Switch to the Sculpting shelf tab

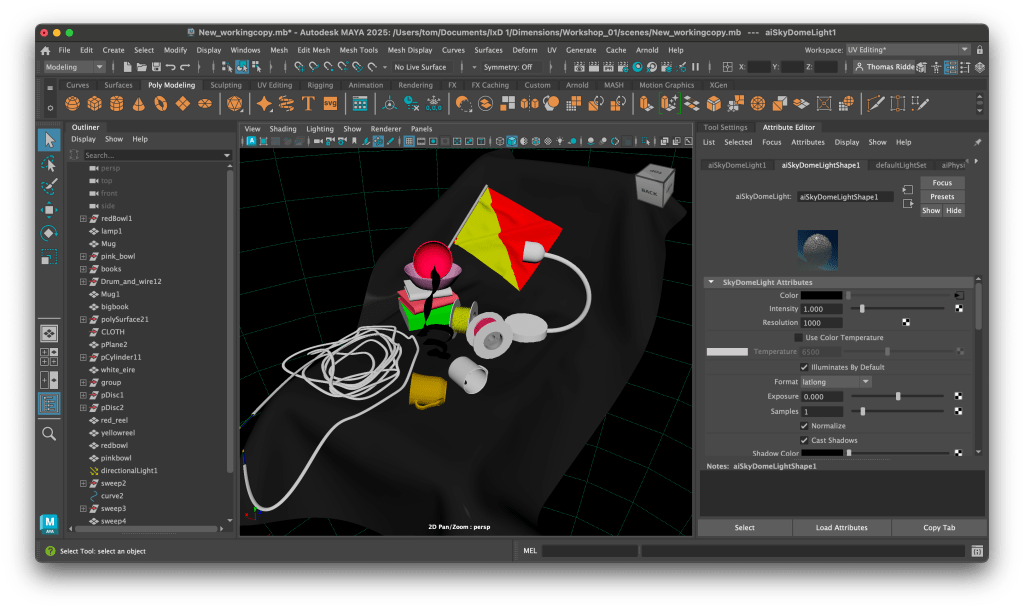(225, 85)
